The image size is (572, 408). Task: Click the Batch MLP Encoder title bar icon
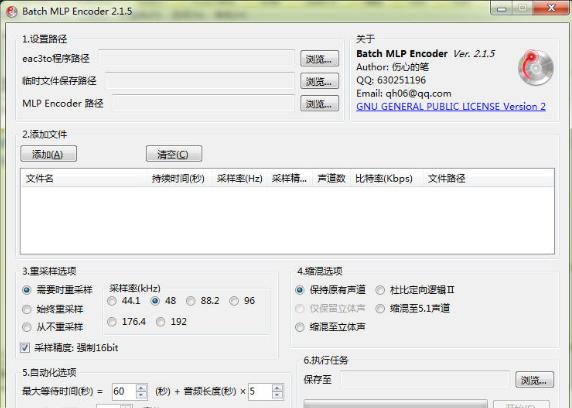(x=11, y=11)
